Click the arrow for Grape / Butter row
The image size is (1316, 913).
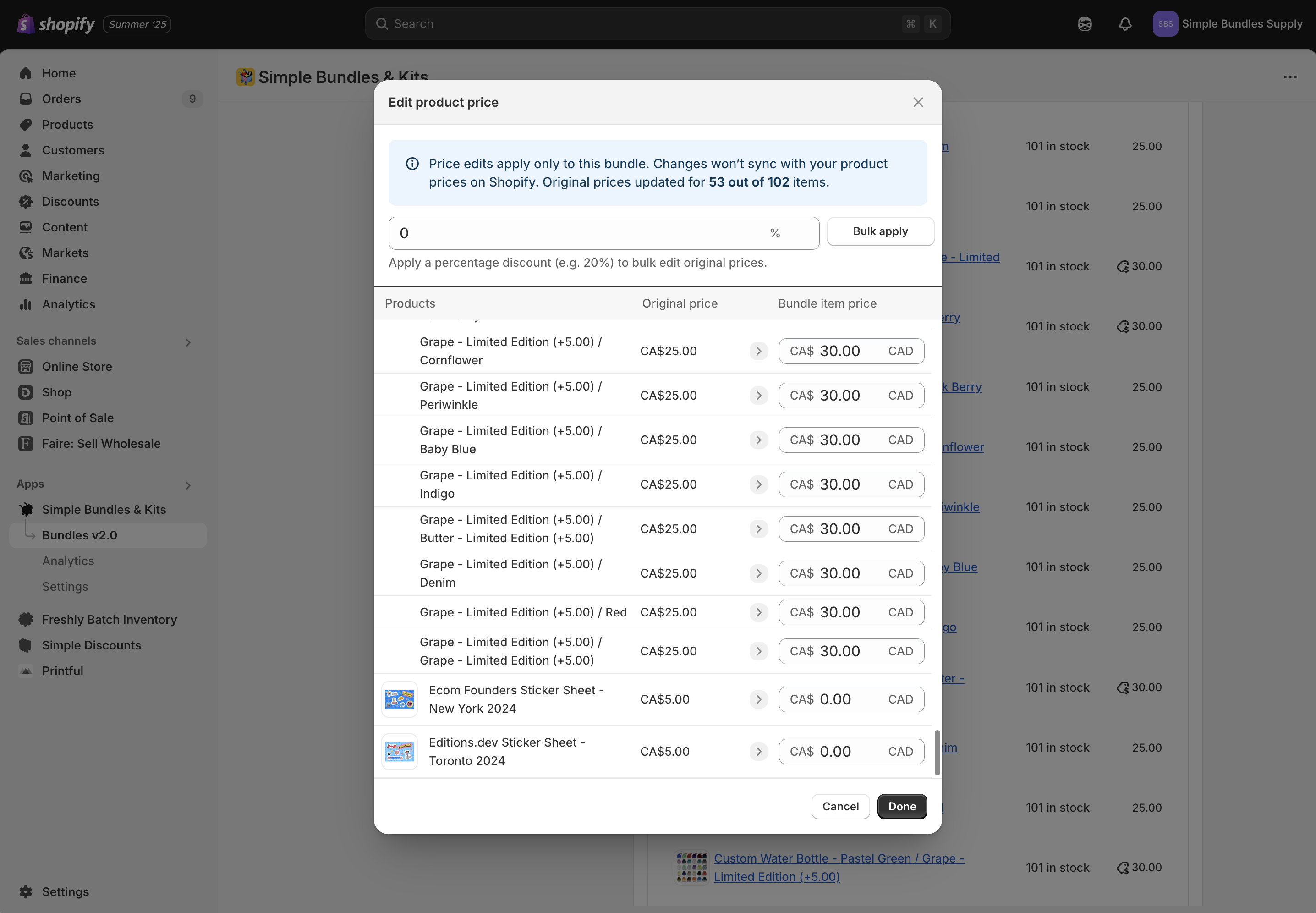coord(759,529)
